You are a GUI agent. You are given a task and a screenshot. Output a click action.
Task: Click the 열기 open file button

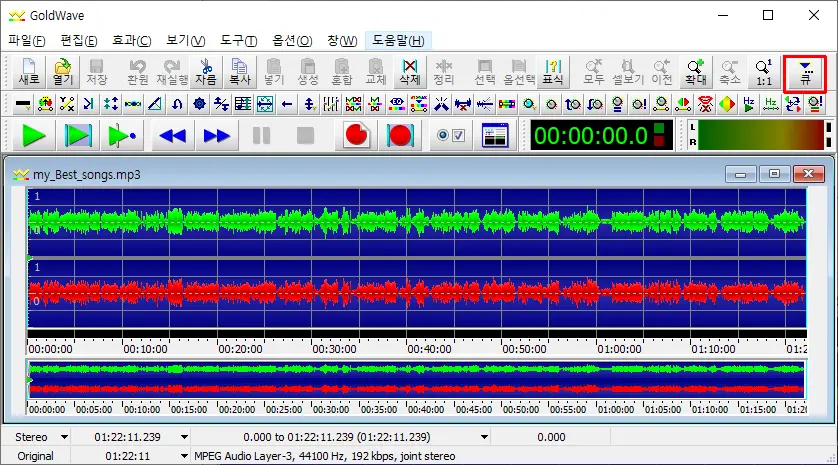[63, 72]
